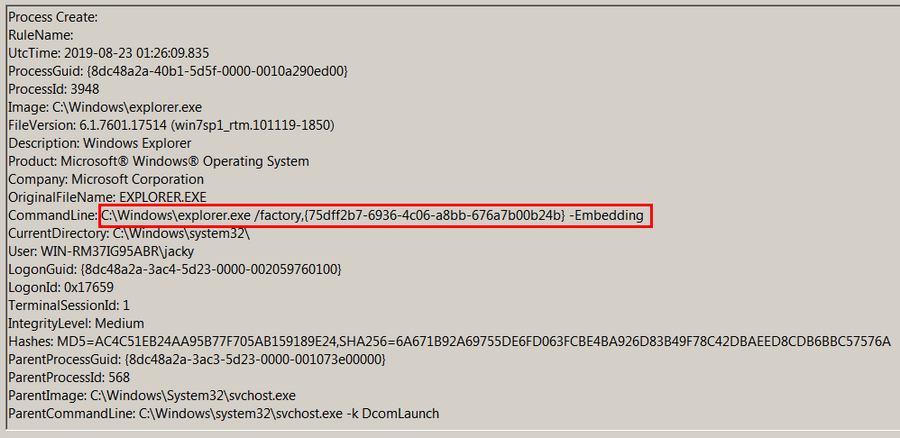Click the ParentCommandLine DcomLaunch line
The image size is (900, 438).
(223, 413)
